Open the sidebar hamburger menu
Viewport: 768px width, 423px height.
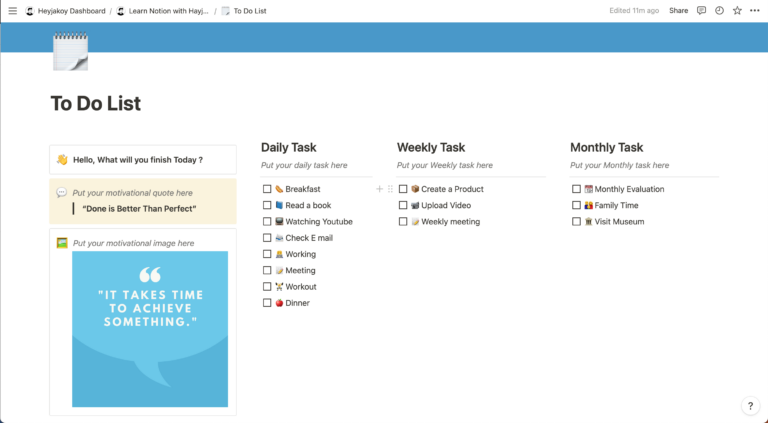pos(13,11)
